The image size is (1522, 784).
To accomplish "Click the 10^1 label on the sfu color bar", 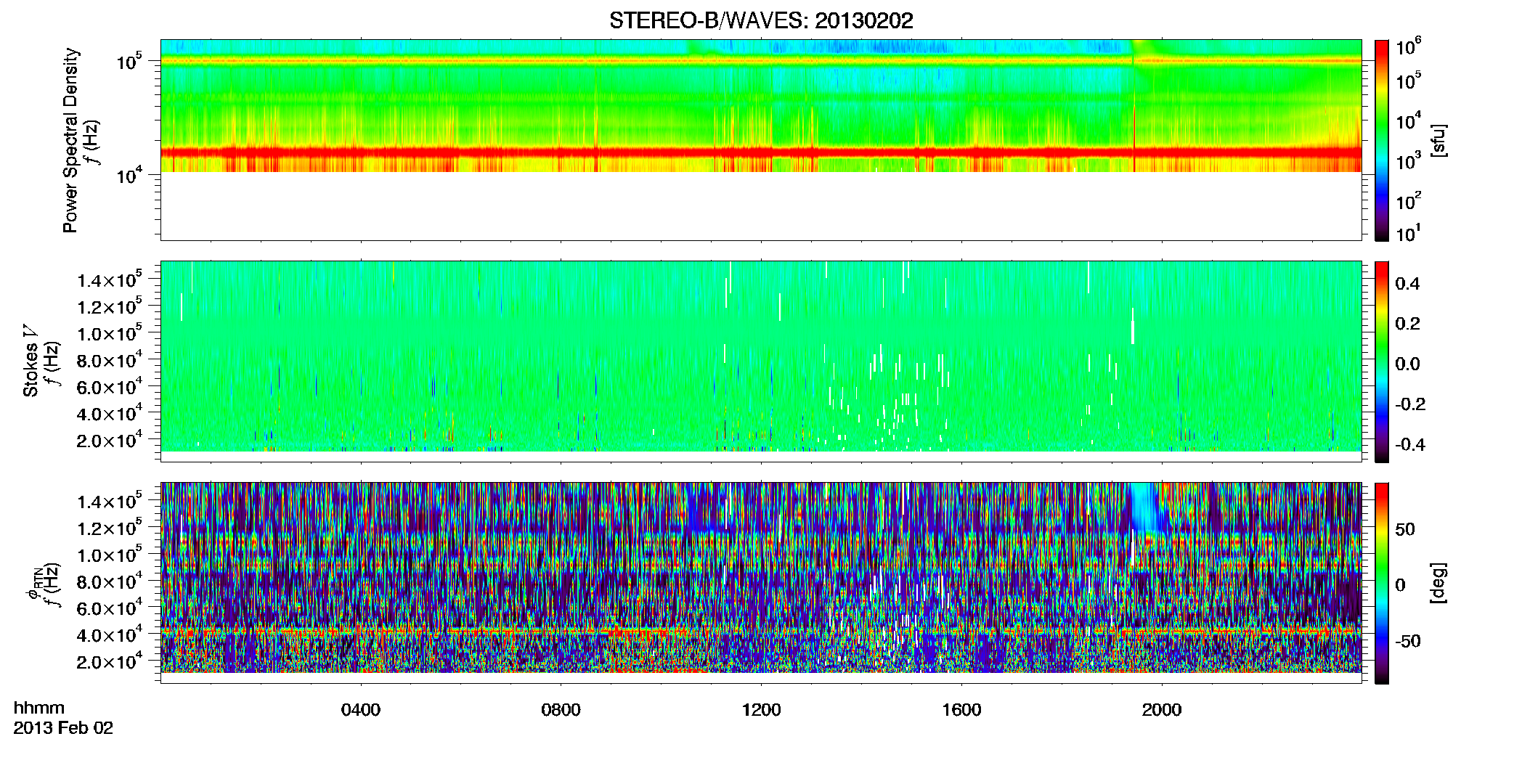I will point(1409,233).
